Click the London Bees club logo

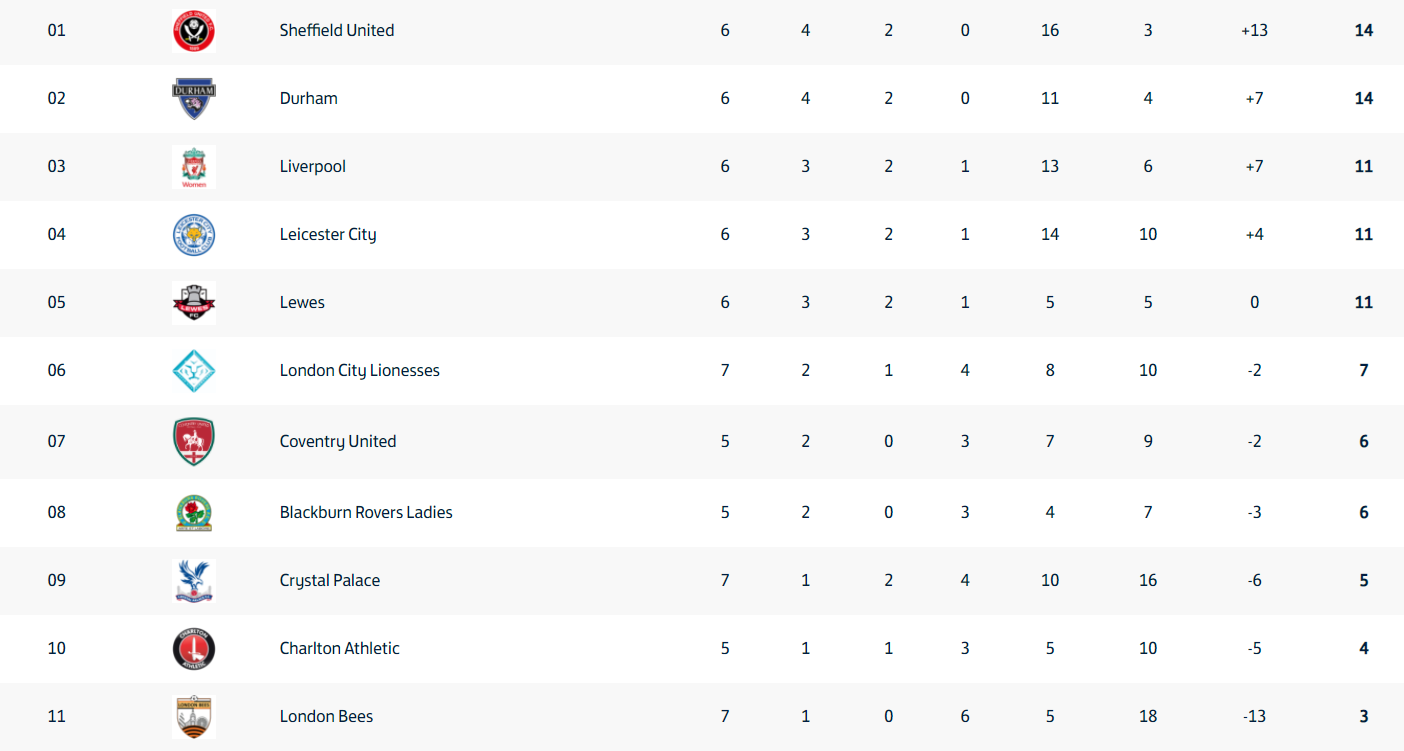pyautogui.click(x=193, y=716)
